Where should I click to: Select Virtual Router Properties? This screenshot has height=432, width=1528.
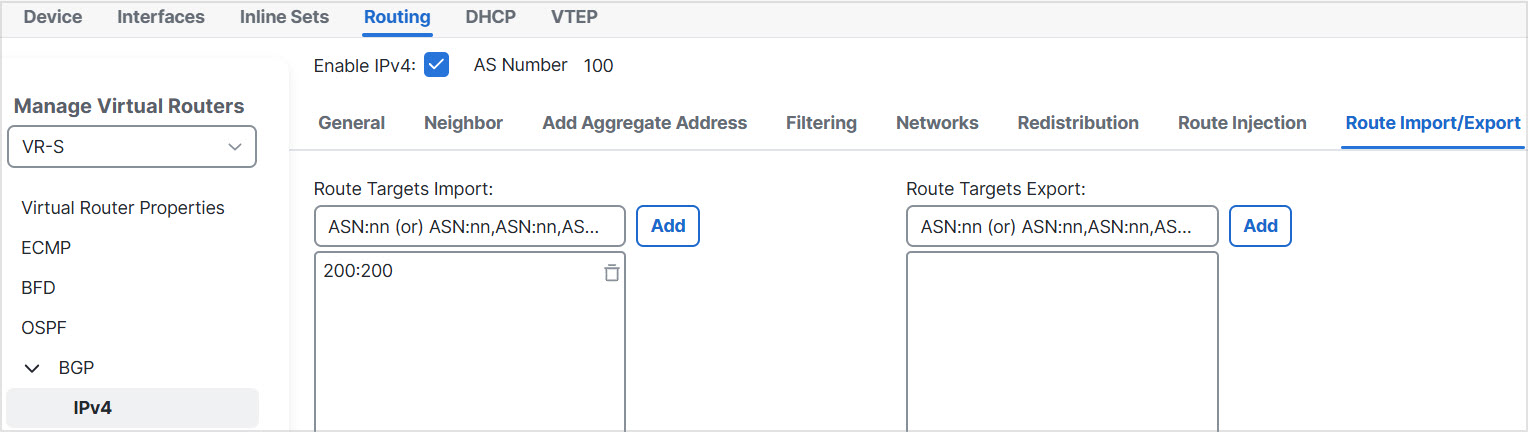[x=123, y=208]
